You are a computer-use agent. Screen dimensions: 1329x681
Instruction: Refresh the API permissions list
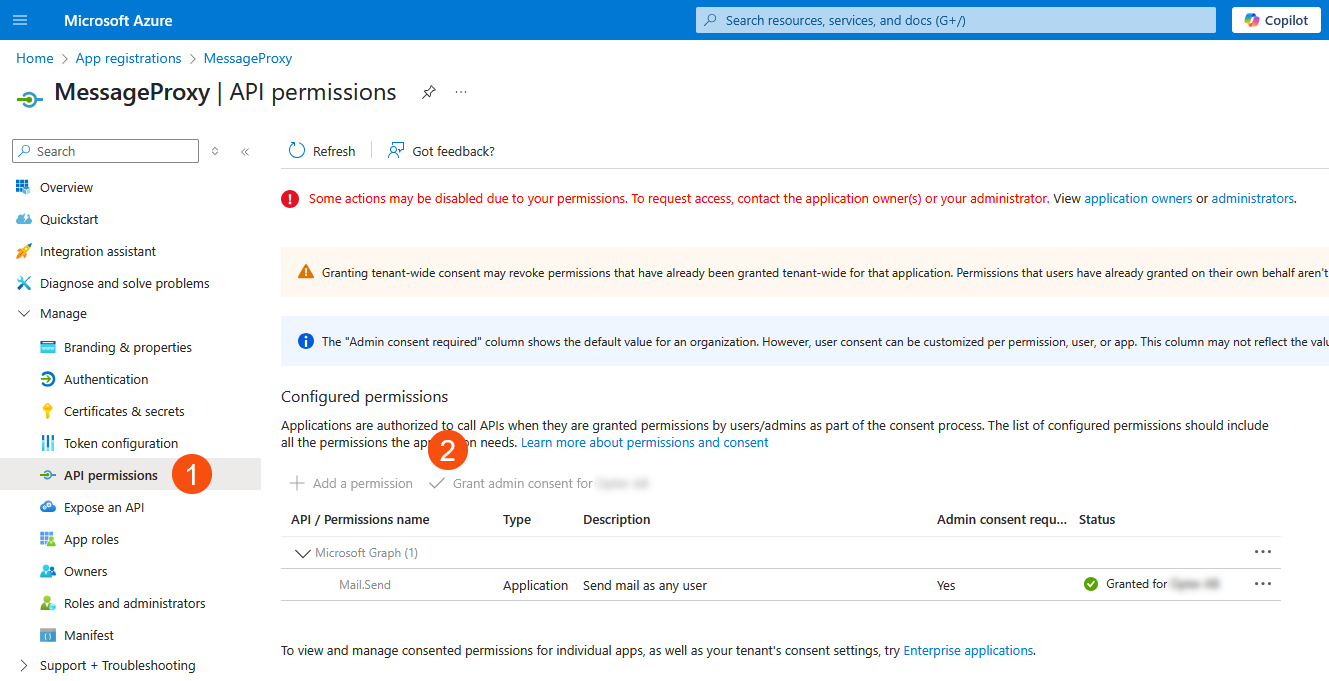322,151
